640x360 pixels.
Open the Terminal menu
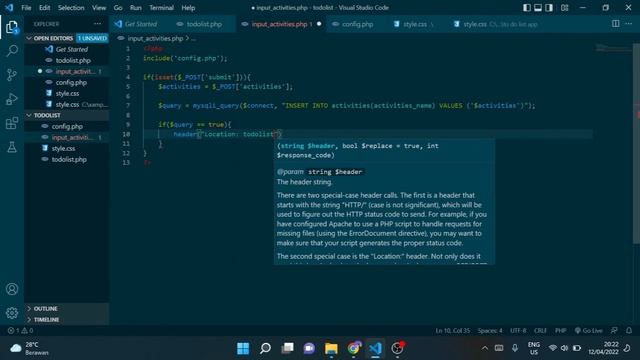[161, 8]
